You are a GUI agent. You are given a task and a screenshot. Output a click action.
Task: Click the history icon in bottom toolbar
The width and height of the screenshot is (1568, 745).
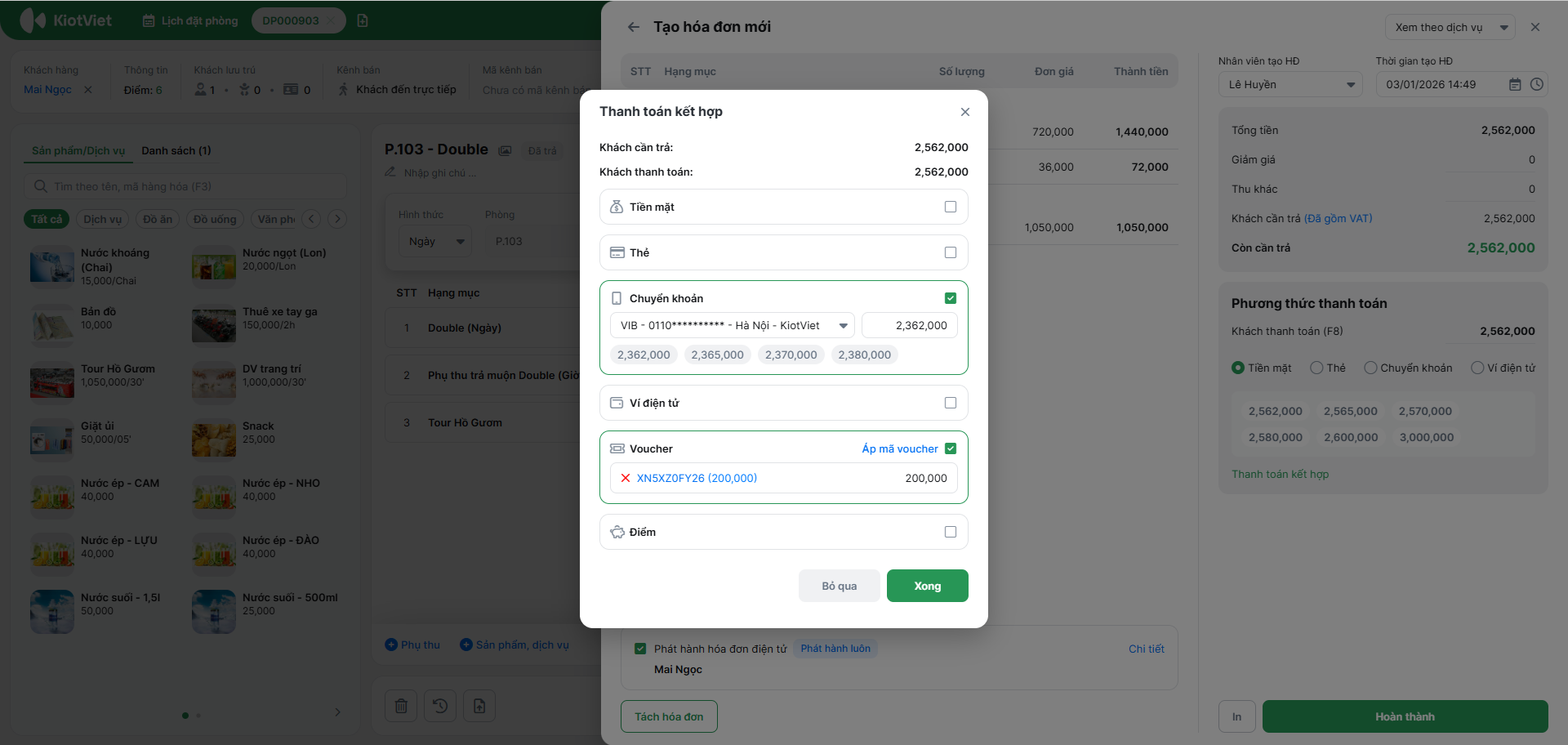440,706
